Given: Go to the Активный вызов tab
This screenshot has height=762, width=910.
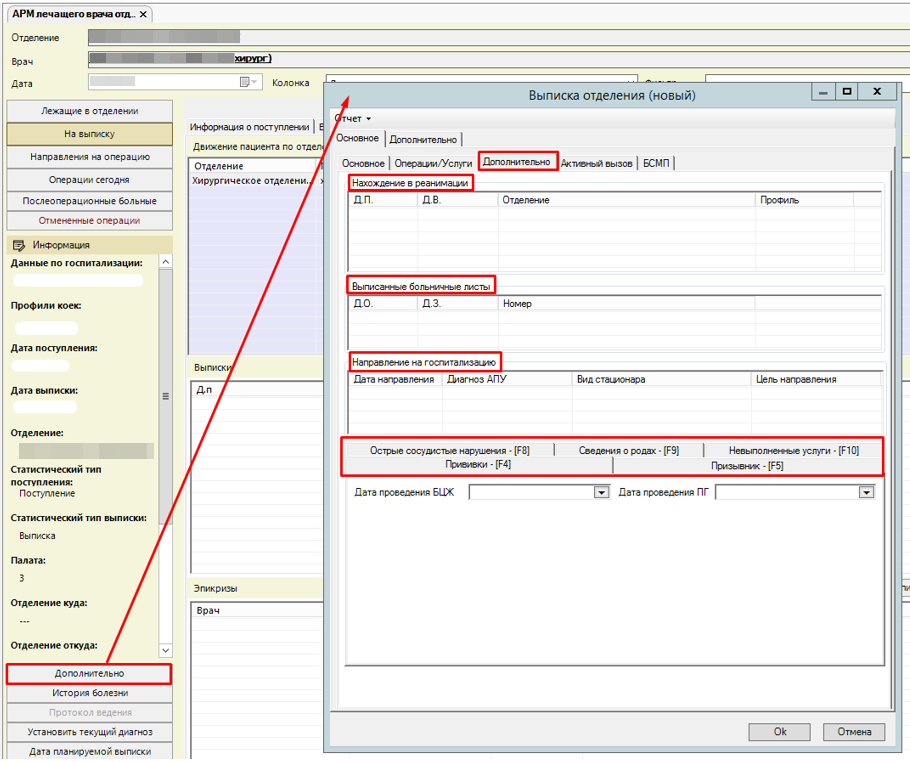Looking at the screenshot, I should tap(597, 164).
